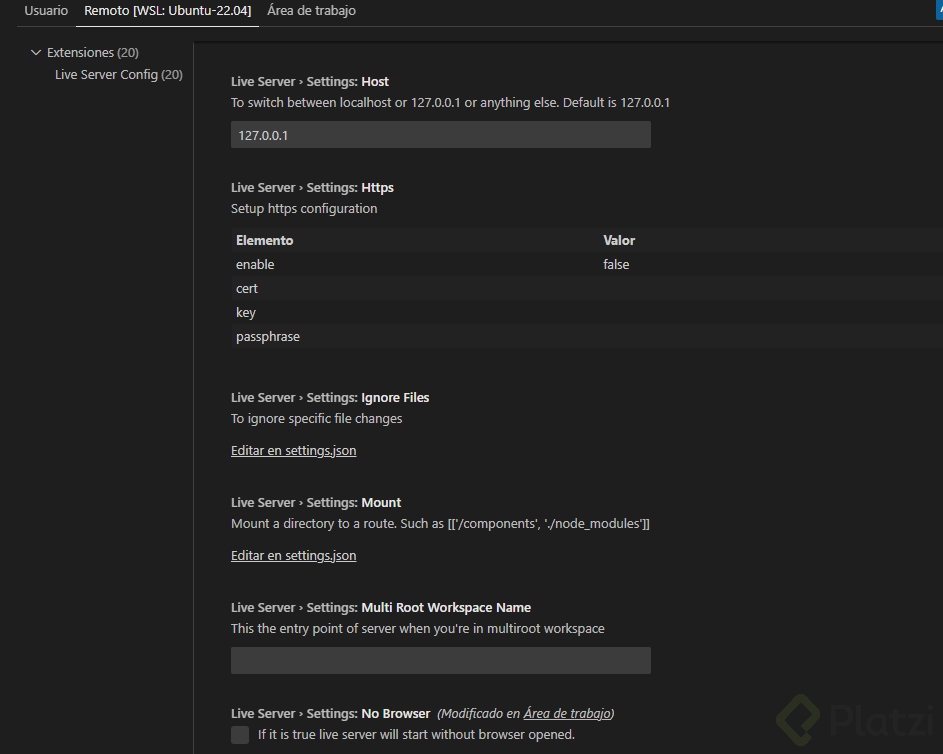Click the Settings: Mount heading
This screenshot has width=943, height=754.
tap(316, 503)
